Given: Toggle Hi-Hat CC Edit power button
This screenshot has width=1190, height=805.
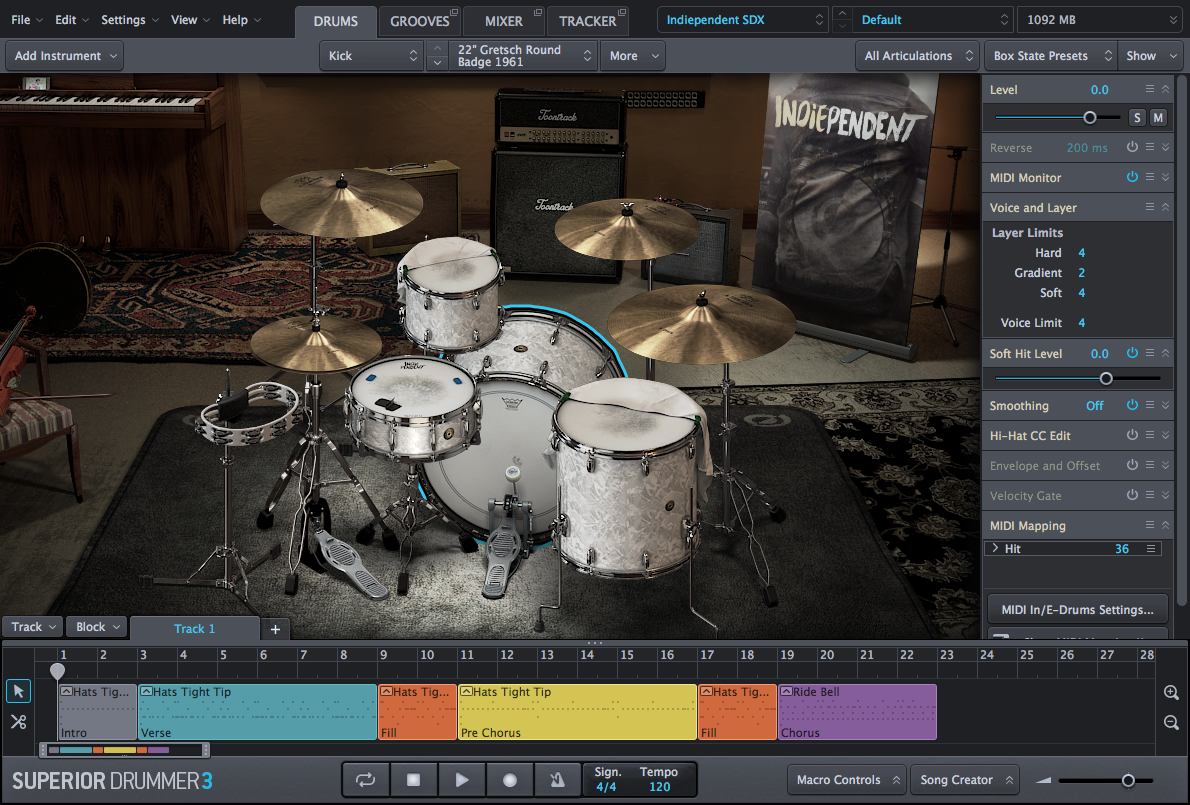Looking at the screenshot, I should coord(1132,435).
